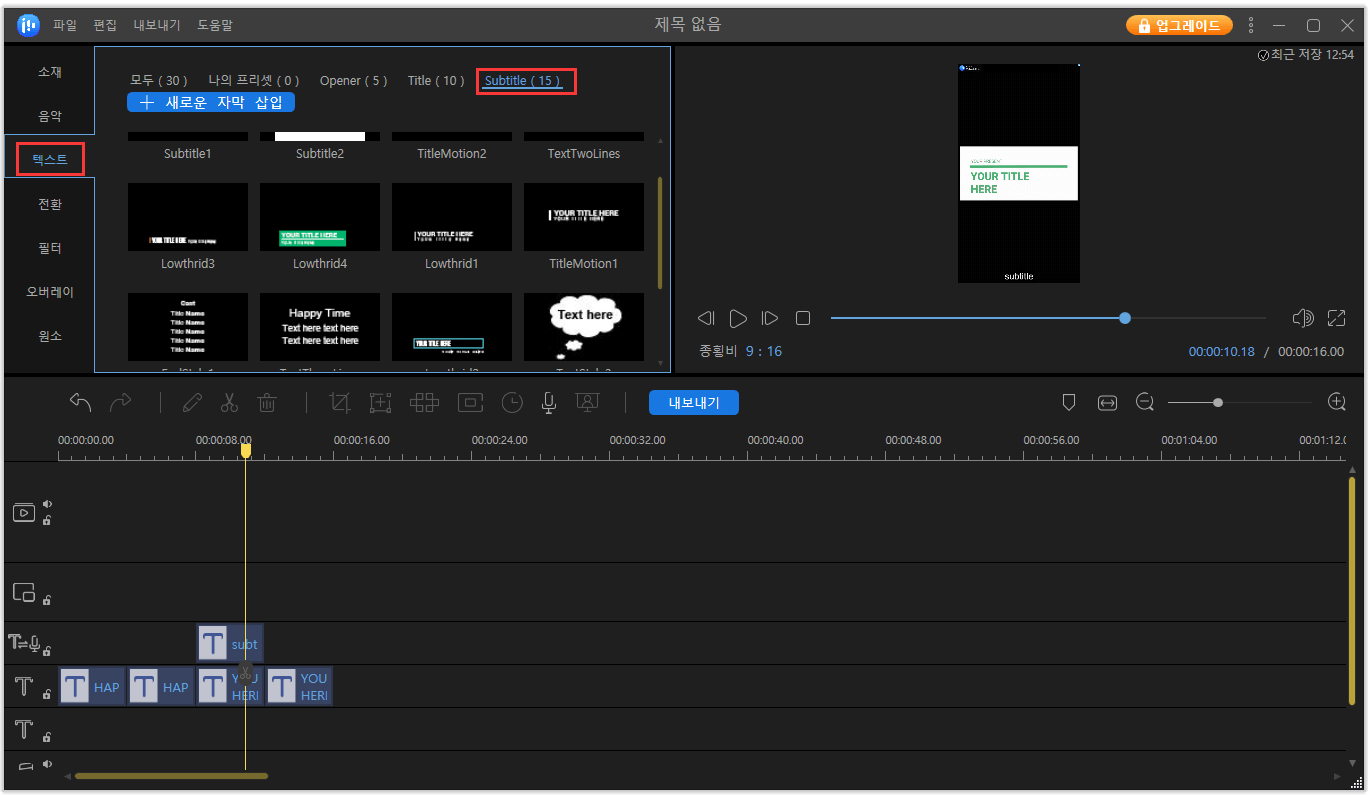Click the fit-timeline-to-window icon
Image resolution: width=1368 pixels, height=795 pixels.
(1107, 402)
